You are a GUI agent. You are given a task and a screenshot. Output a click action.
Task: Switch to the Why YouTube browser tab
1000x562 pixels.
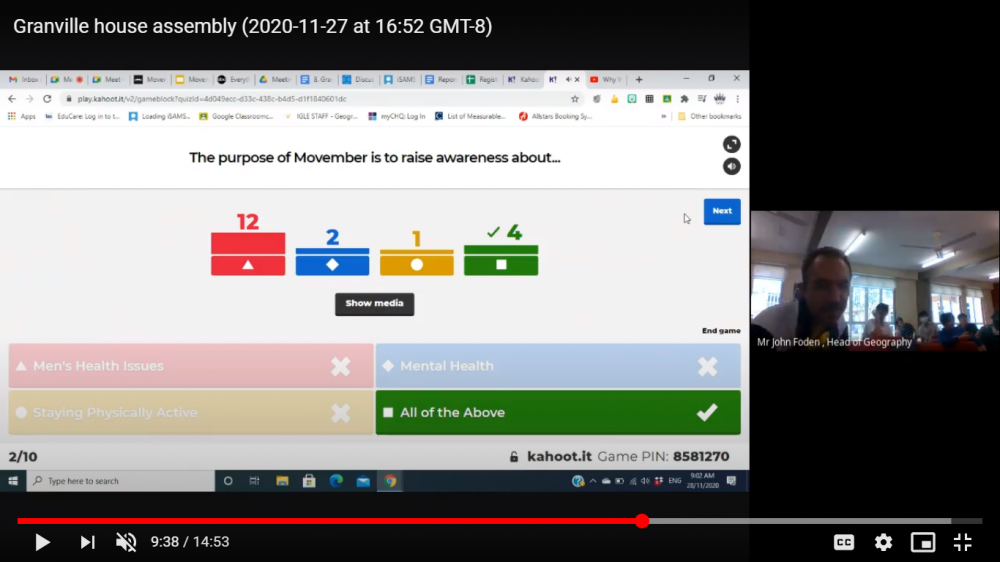pos(606,80)
